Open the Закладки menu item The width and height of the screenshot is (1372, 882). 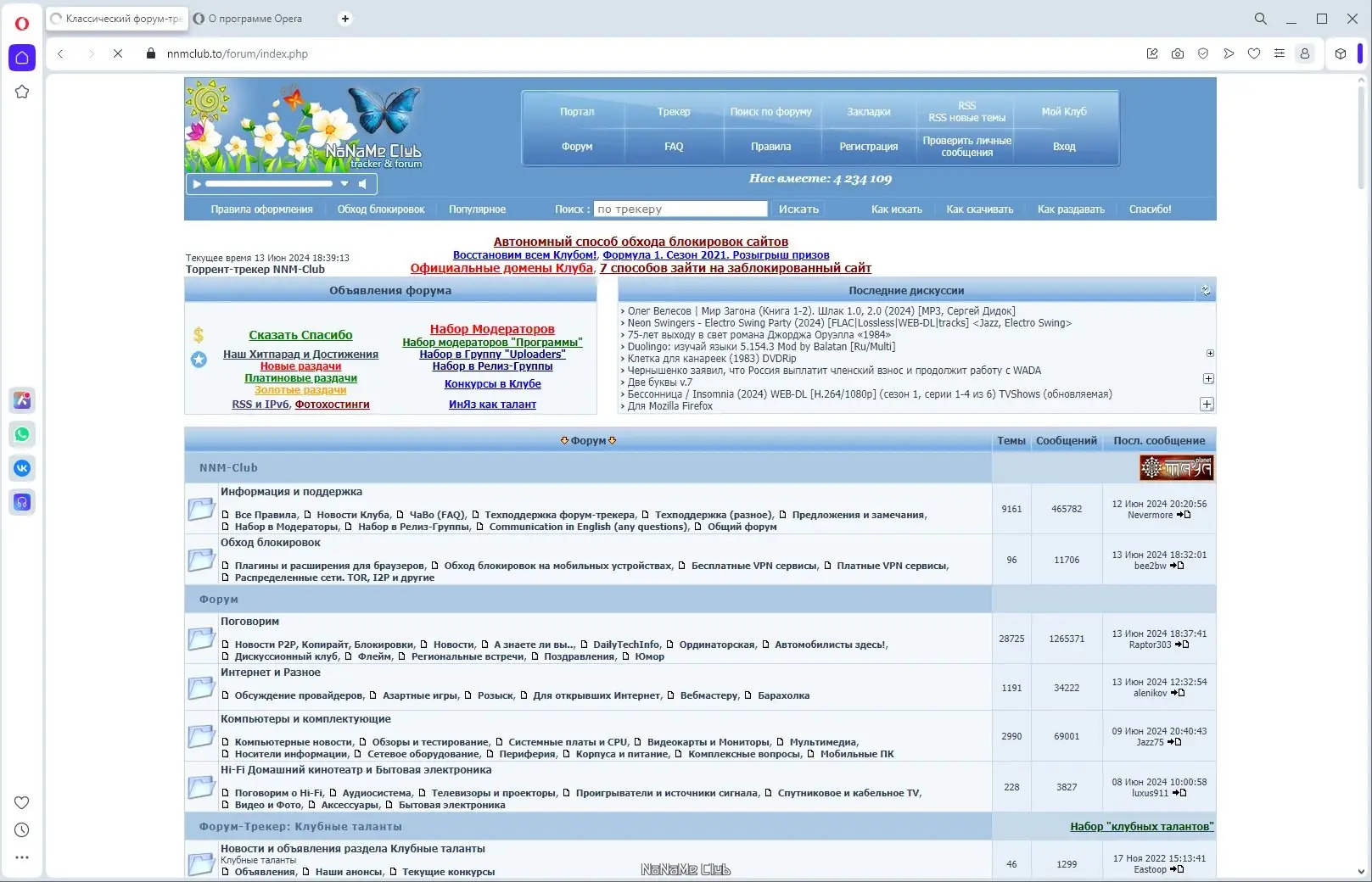[869, 112]
